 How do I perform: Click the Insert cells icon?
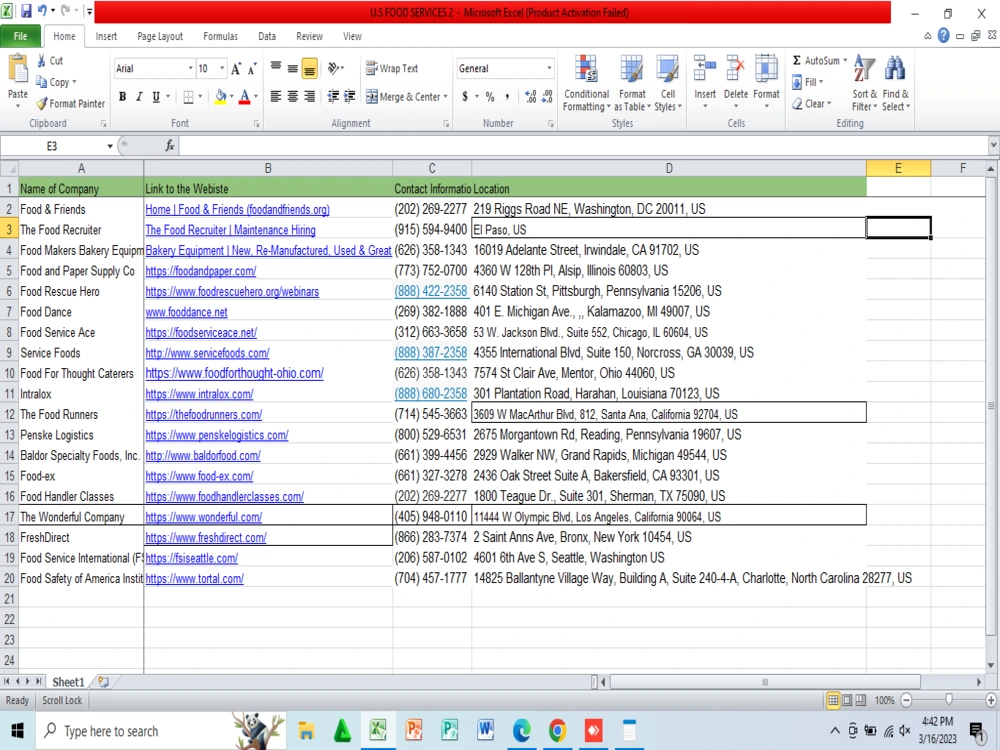pos(705,69)
